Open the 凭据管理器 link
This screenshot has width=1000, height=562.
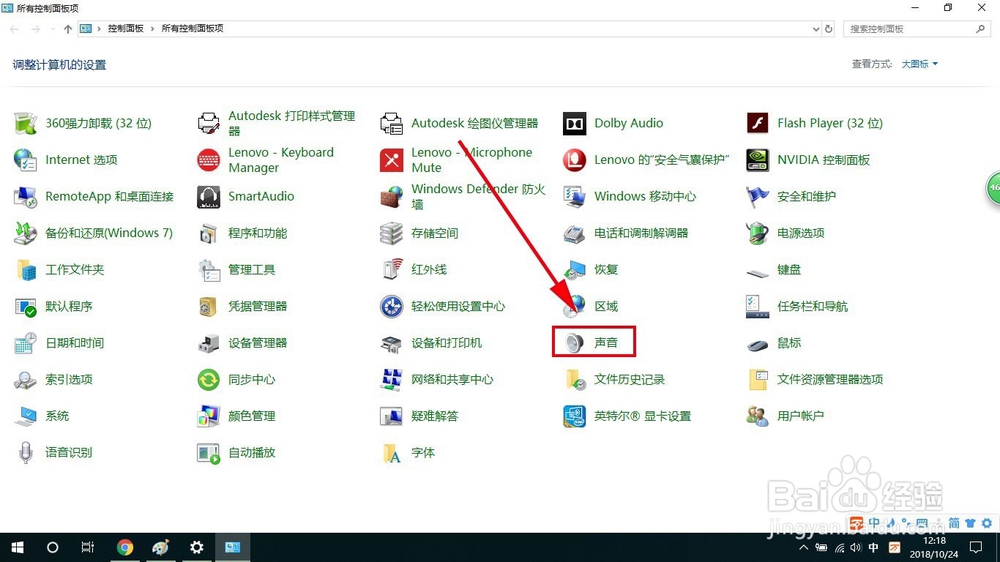[258, 306]
